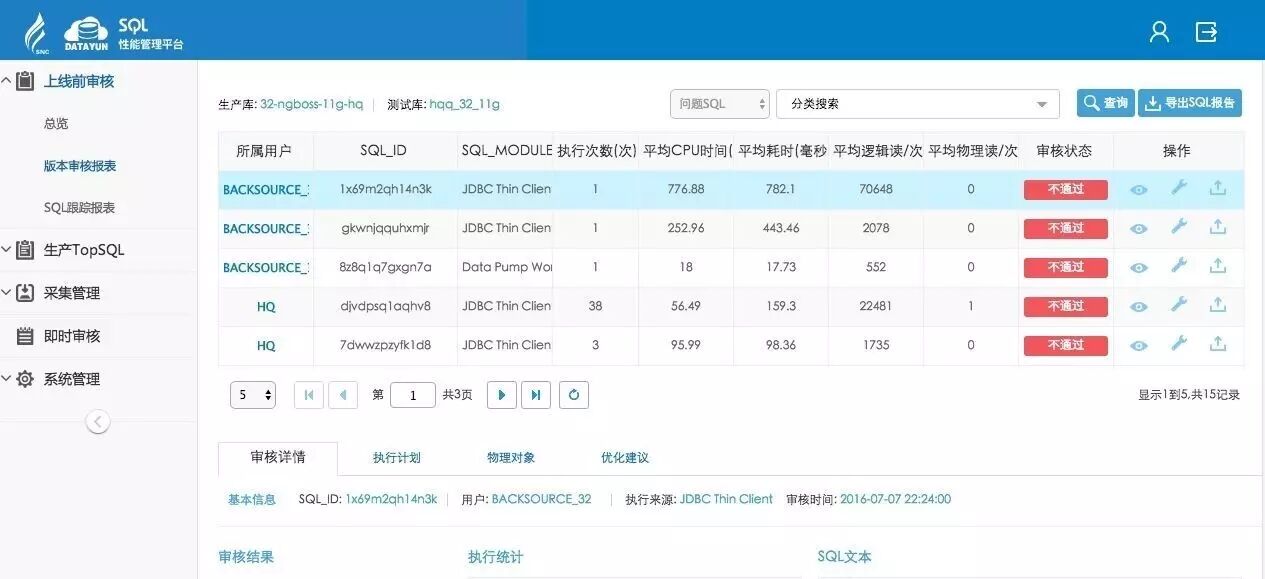Click the Data Pump Wor module cell
1265x579 pixels.
(x=506, y=267)
